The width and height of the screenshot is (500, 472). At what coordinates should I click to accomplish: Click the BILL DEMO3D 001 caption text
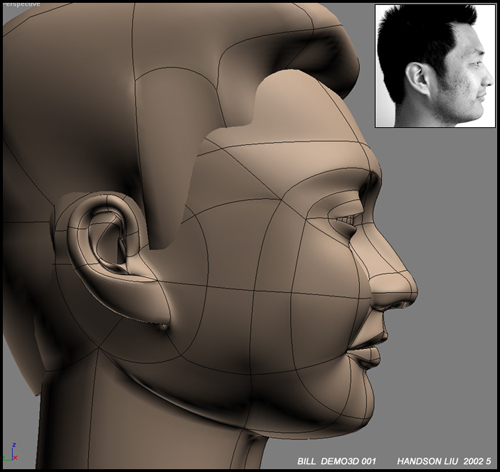tap(337, 461)
